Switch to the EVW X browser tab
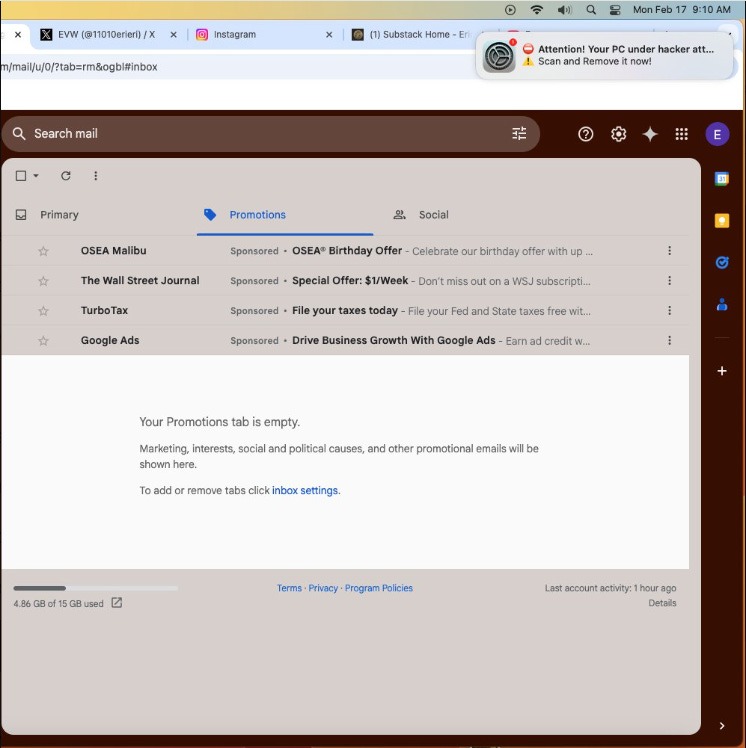Screen dimensions: 746x748 (x=105, y=34)
